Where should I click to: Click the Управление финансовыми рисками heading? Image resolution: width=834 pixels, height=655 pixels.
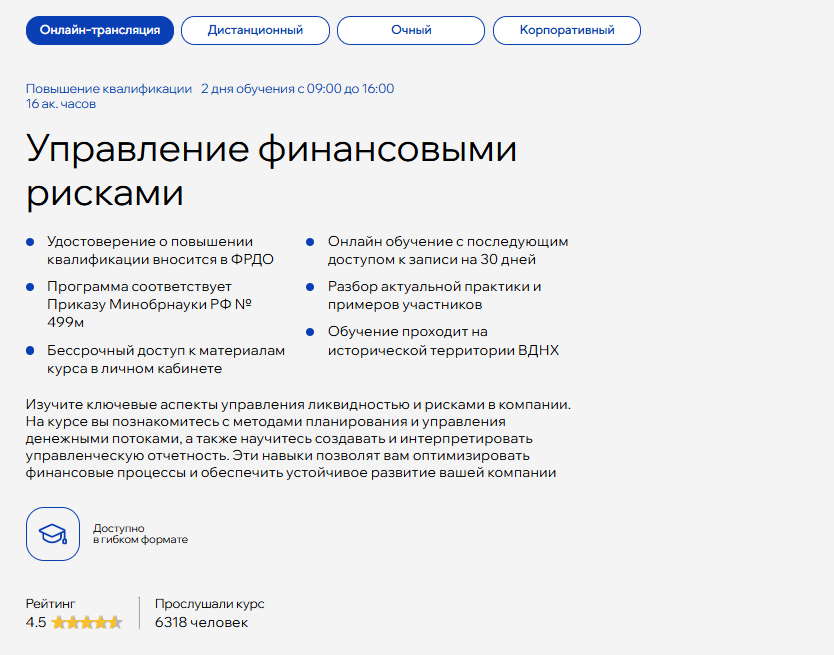[271, 170]
